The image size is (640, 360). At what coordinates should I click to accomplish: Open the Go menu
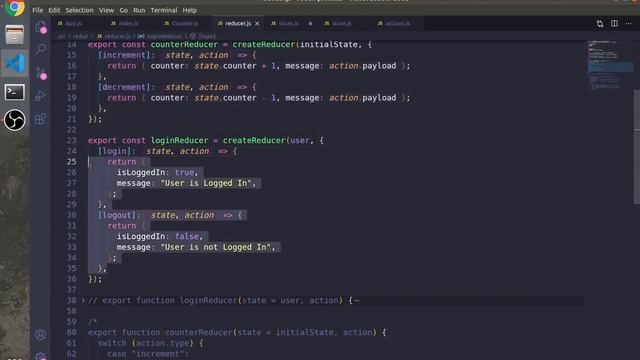point(124,10)
